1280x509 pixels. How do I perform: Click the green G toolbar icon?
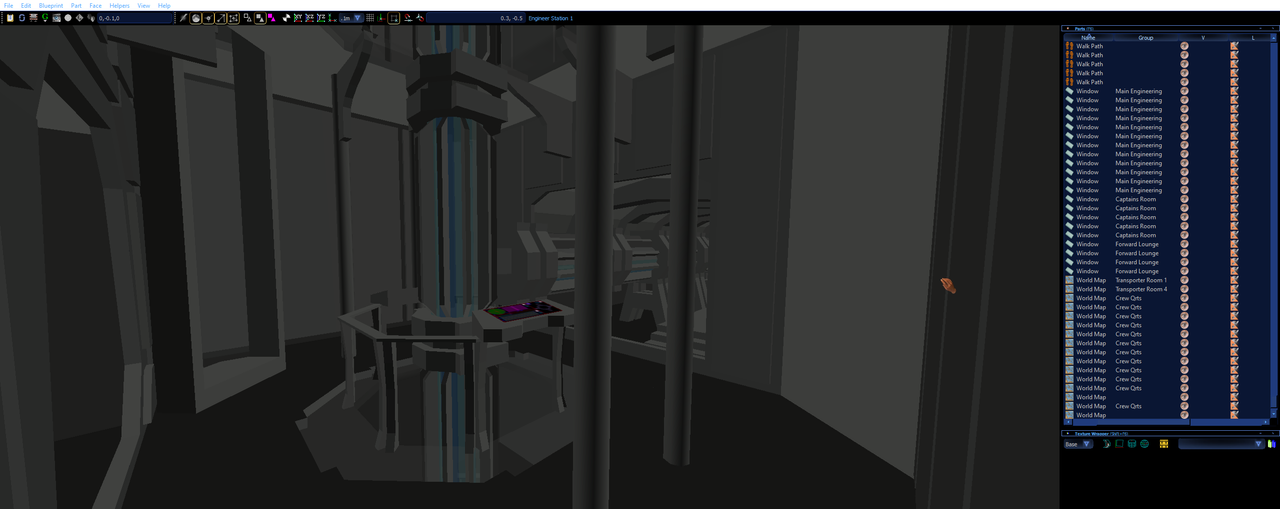pyautogui.click(x=45, y=18)
